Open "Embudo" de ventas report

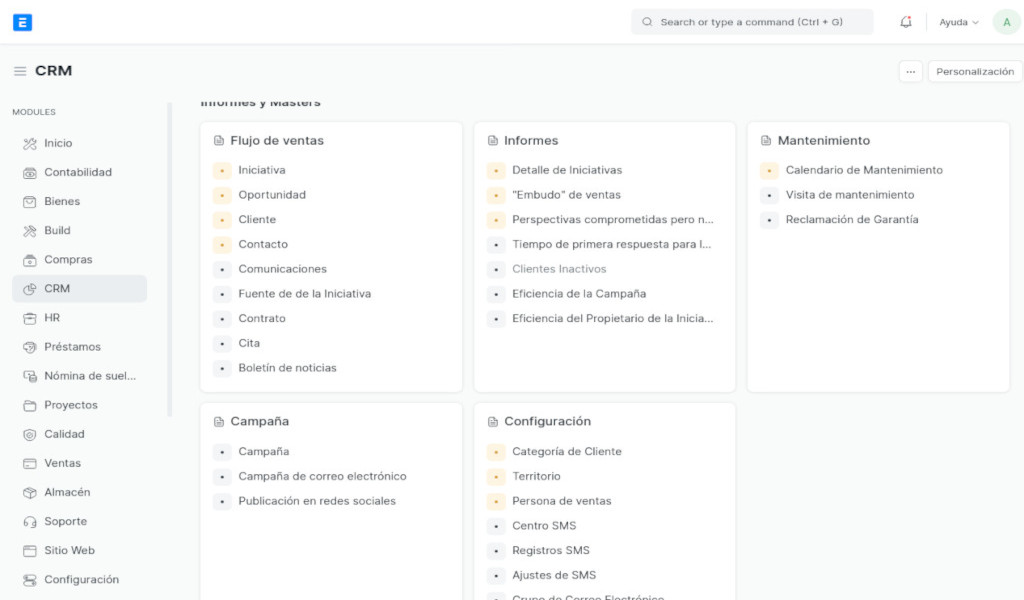566,195
